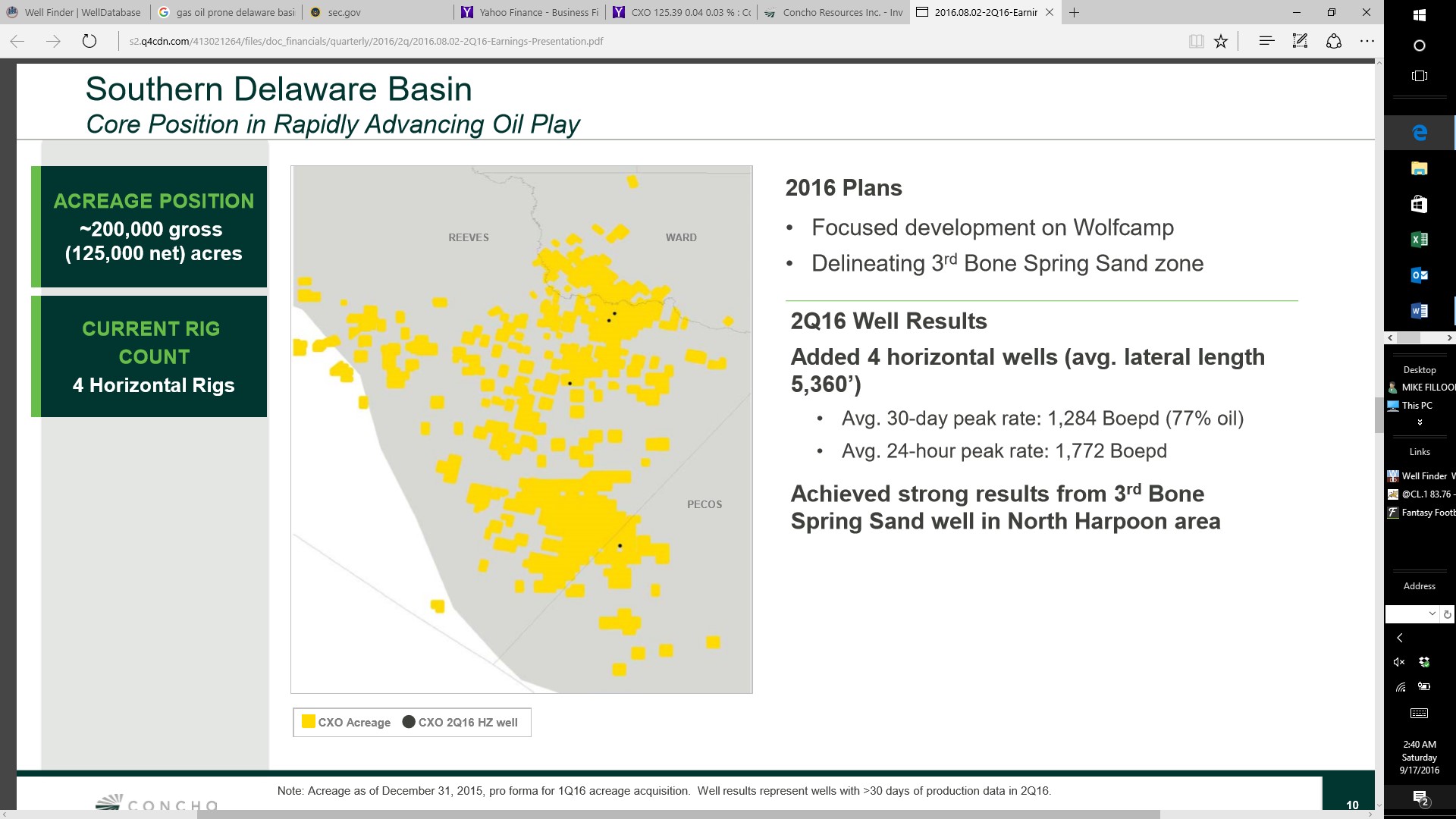1456x819 pixels.
Task: Click the Edge icon on taskbar
Action: (x=1420, y=133)
